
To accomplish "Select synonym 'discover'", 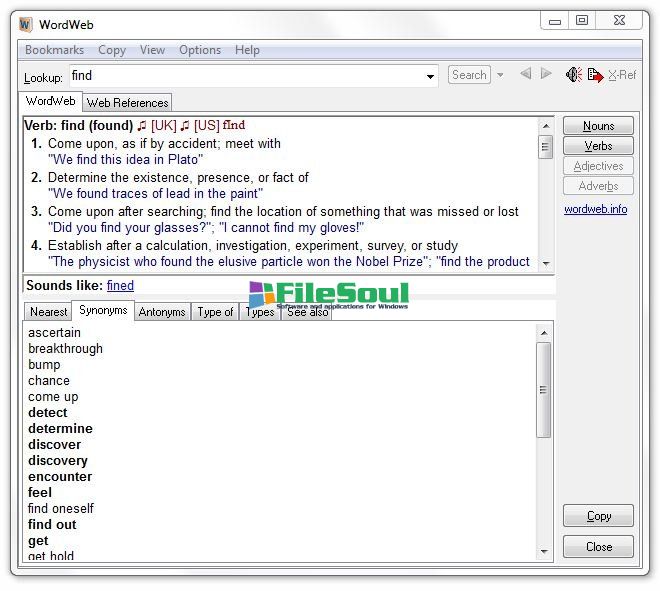I will point(54,445).
